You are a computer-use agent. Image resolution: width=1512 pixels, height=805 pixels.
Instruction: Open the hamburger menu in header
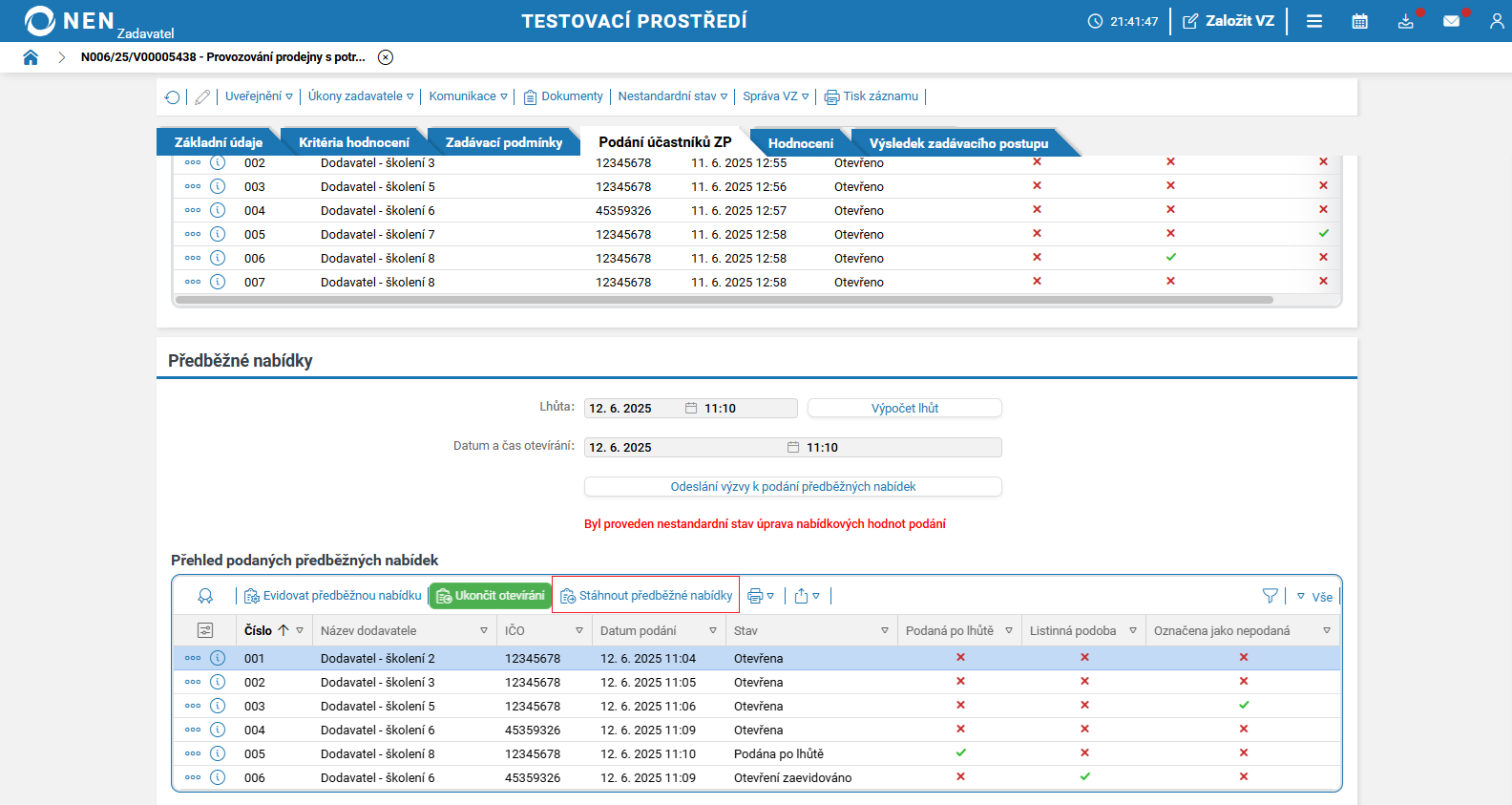click(x=1314, y=21)
